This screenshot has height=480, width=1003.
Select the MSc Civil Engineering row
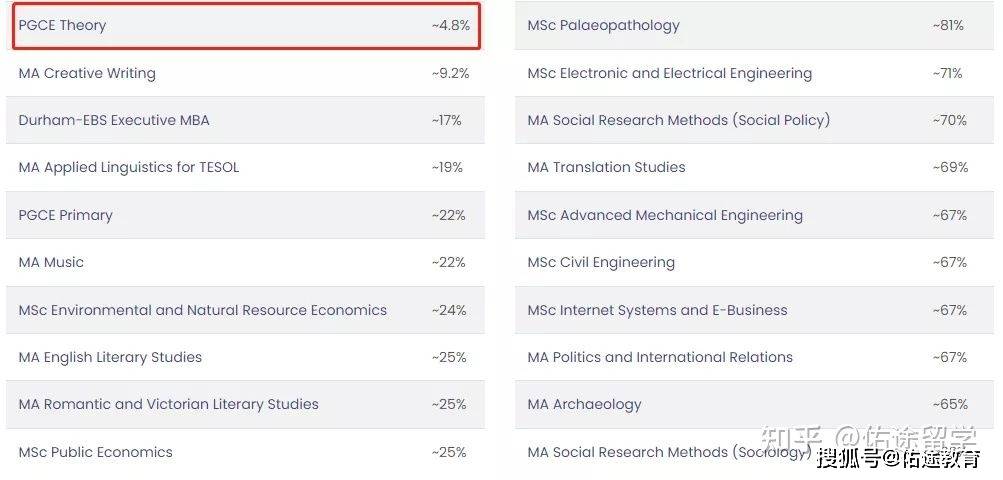click(754, 262)
